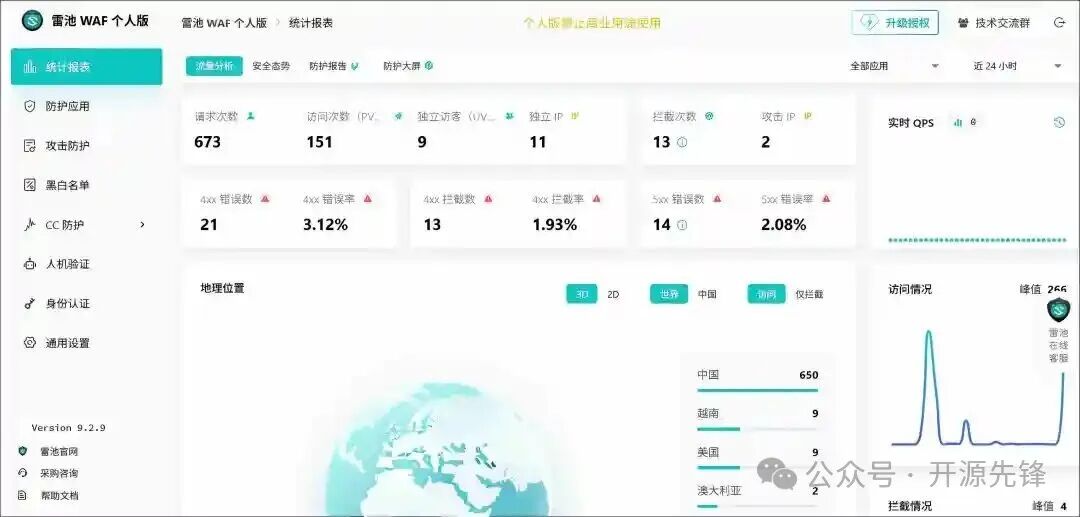Switch to the 安全态势 tab

pyautogui.click(x=271, y=66)
